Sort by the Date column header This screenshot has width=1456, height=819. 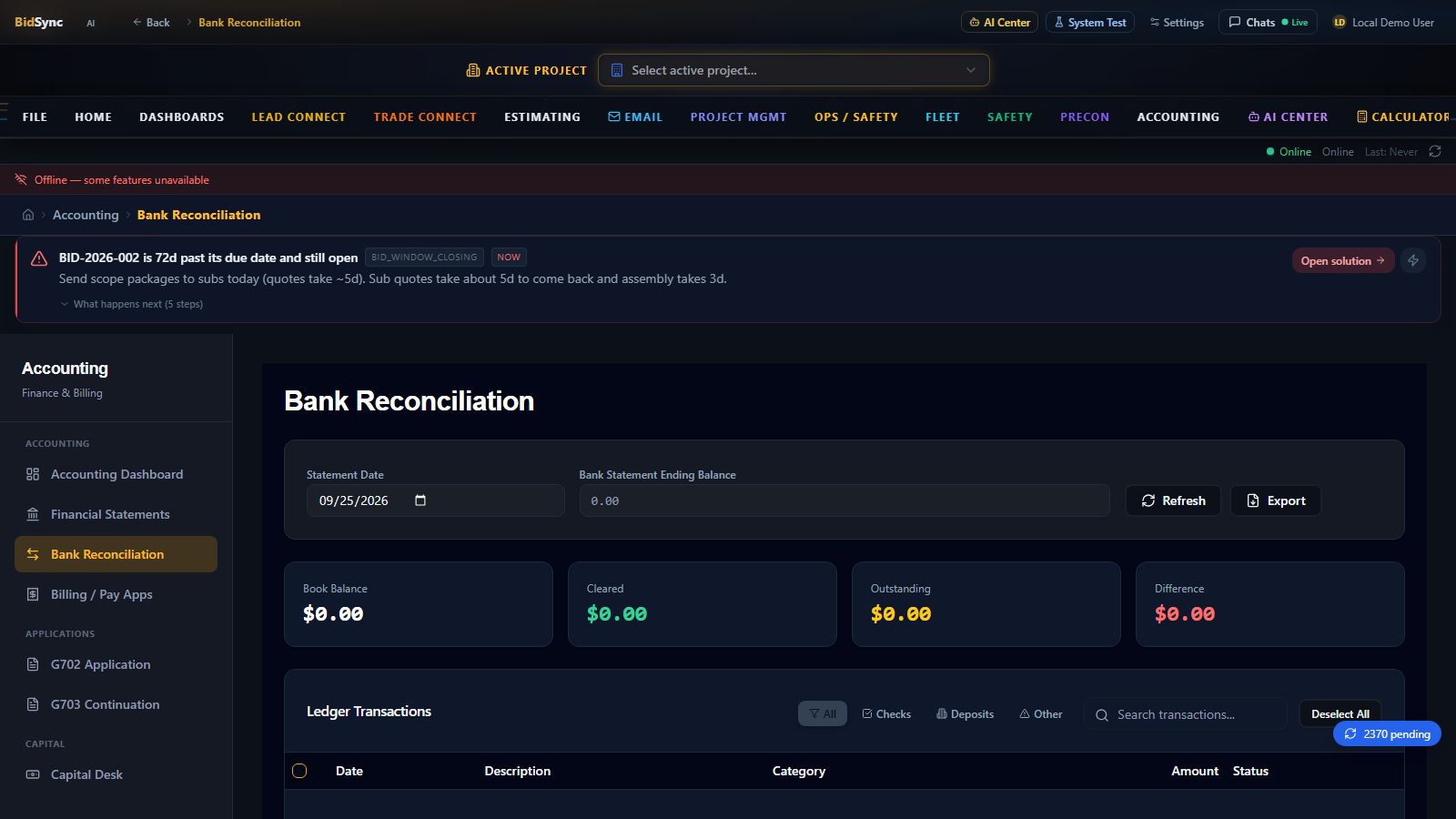click(x=349, y=771)
